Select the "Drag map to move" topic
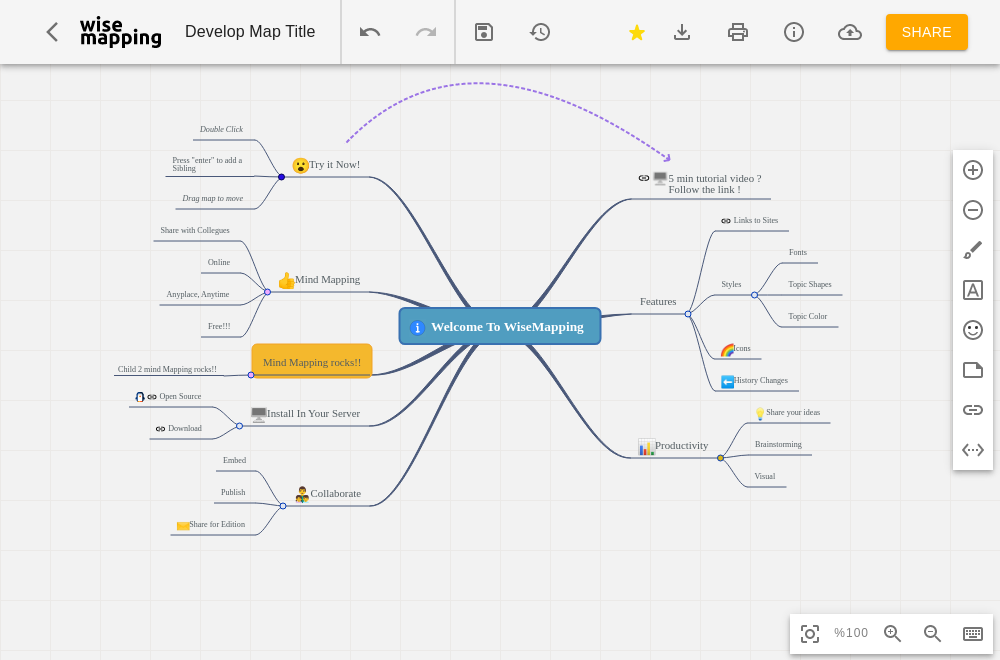 pos(212,198)
